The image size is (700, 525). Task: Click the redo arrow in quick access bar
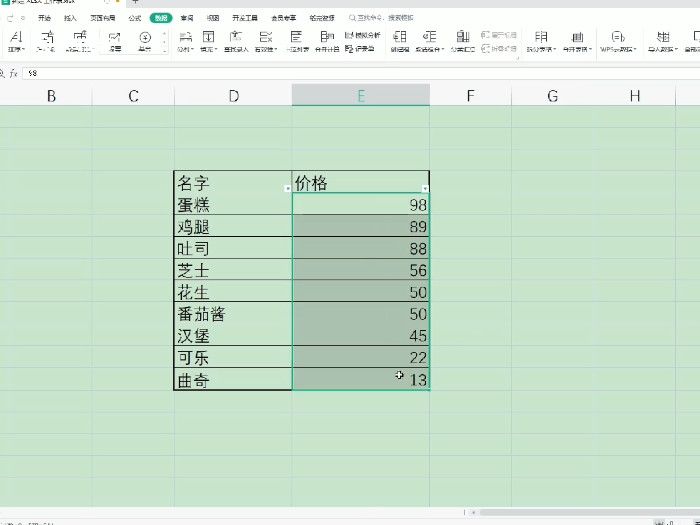pyautogui.click(x=11, y=18)
